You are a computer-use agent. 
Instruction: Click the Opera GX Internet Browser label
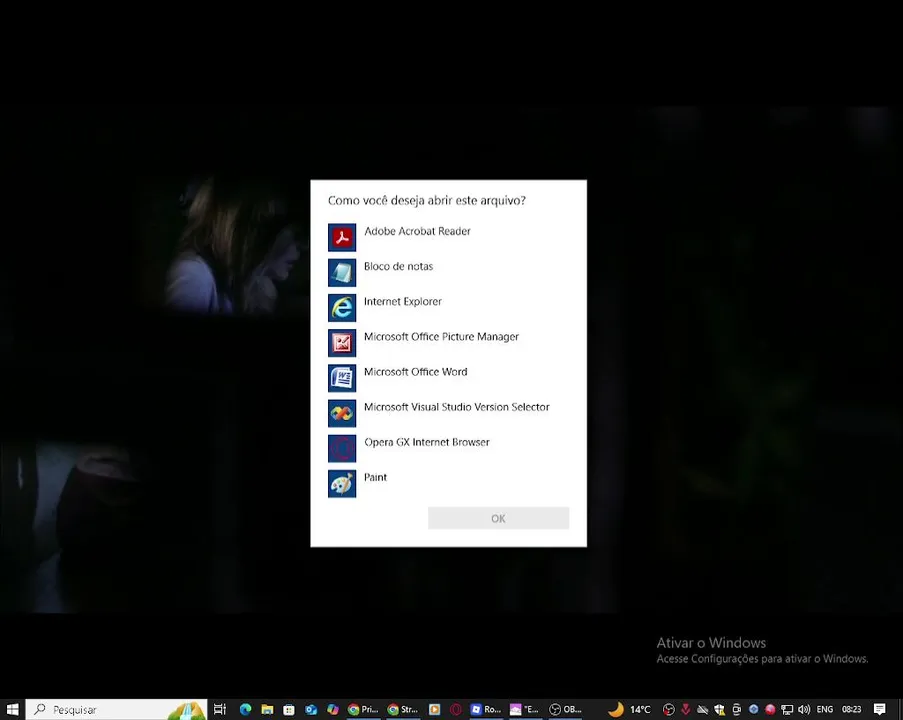coord(427,442)
